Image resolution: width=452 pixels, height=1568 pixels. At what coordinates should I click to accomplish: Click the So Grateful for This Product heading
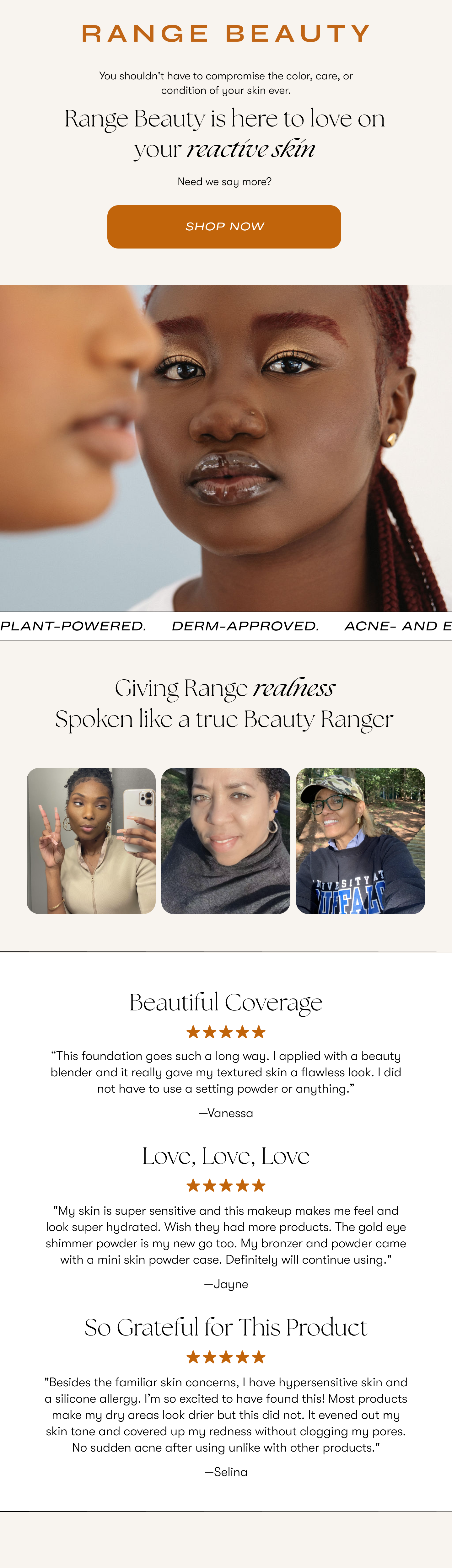(x=226, y=1327)
